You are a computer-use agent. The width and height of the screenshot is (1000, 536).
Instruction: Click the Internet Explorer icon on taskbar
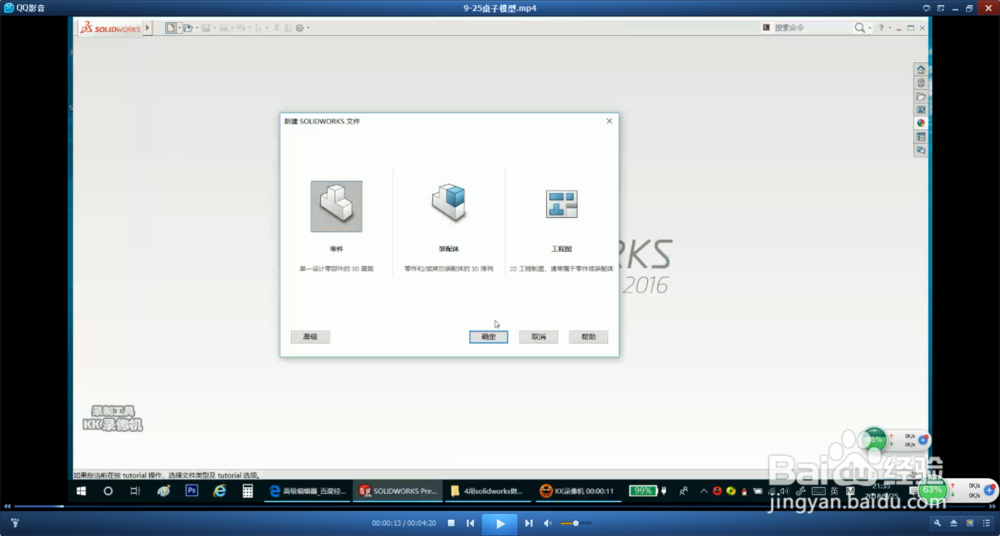tap(219, 491)
